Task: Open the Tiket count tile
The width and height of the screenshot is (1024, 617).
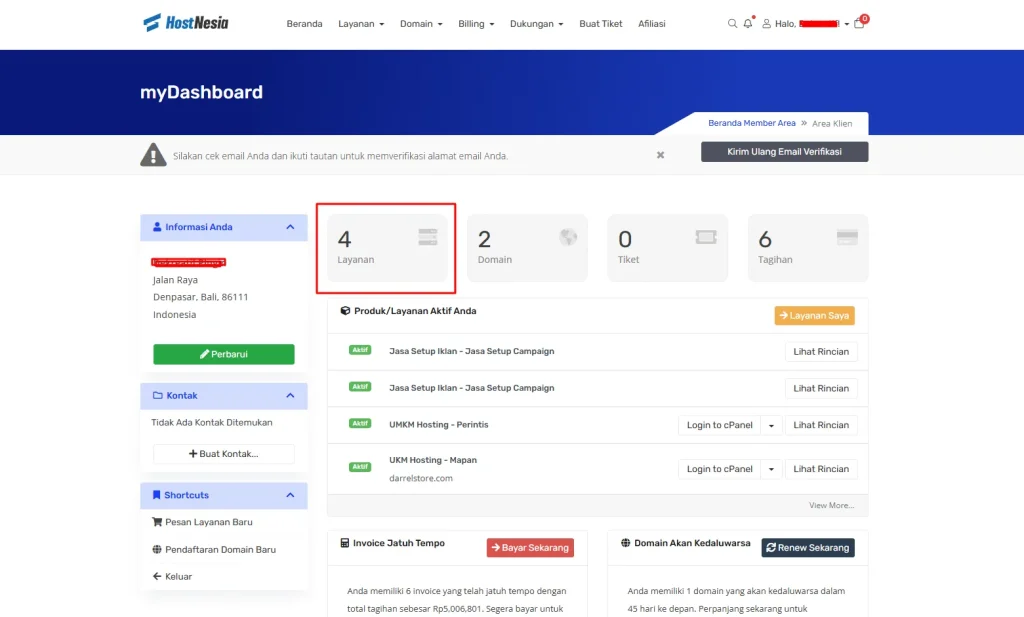Action: pyautogui.click(x=667, y=248)
